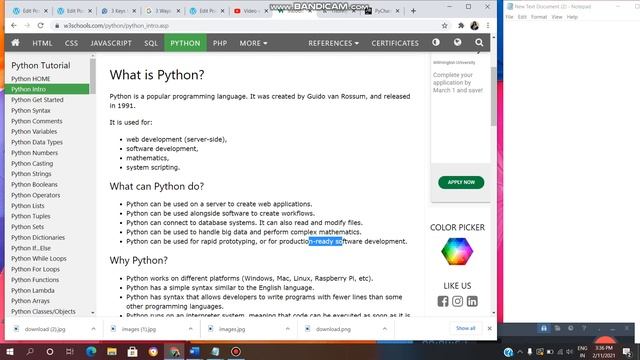Open Python While Loops sidebar link
This screenshot has height=360, width=640.
(x=39, y=258)
